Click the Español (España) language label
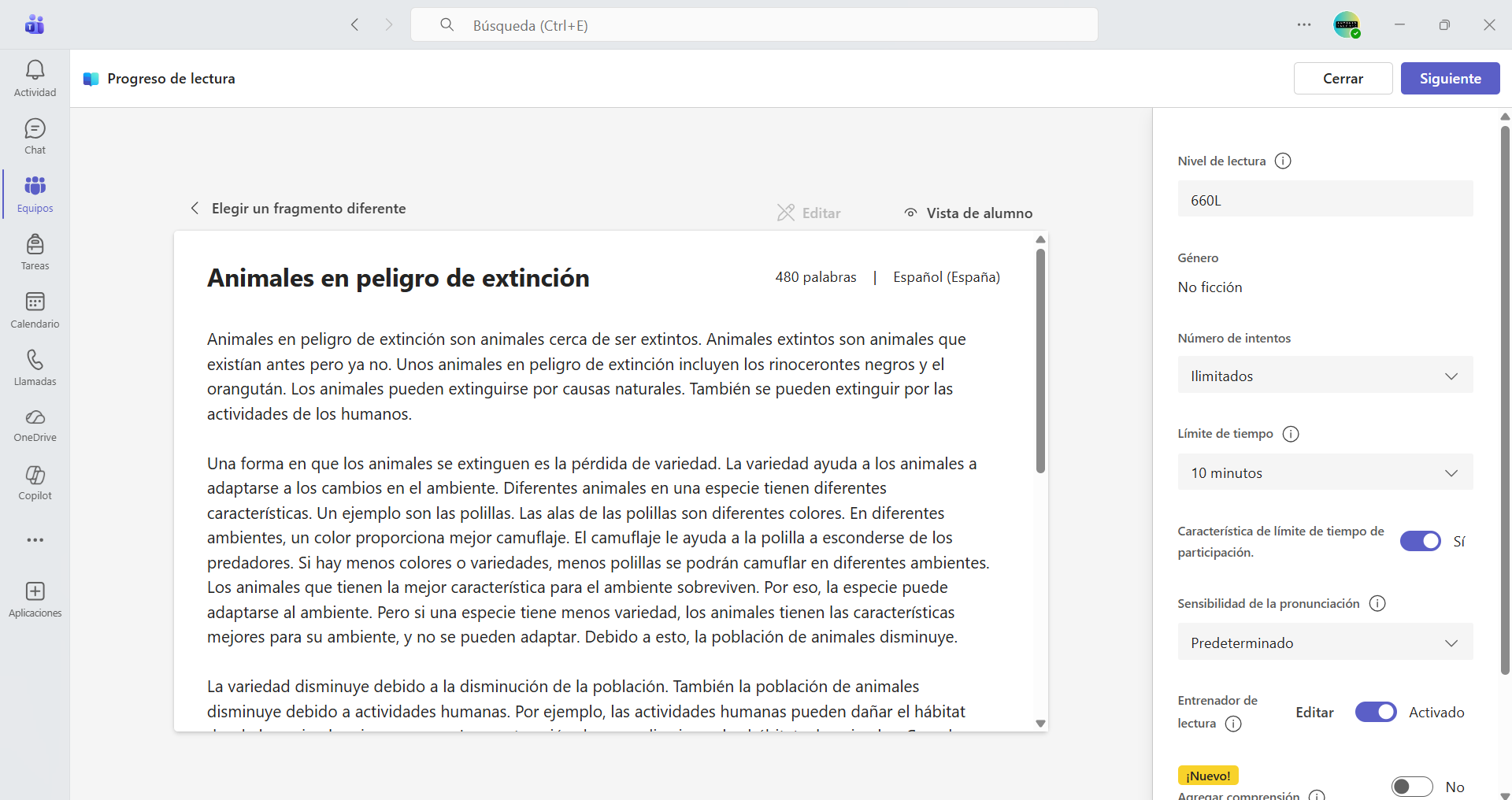 point(947,277)
